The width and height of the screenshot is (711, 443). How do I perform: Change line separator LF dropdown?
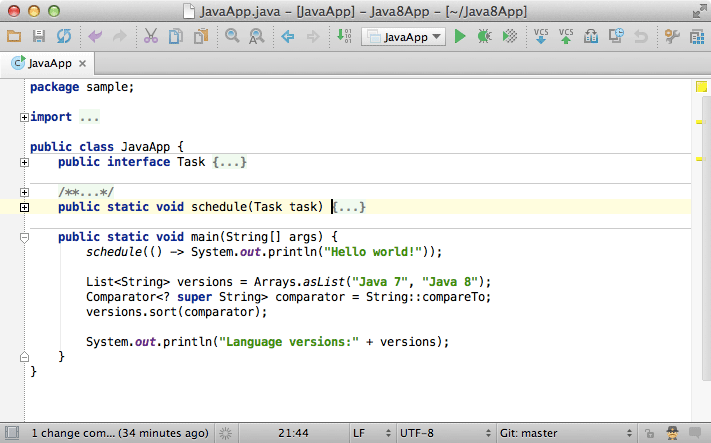pos(372,433)
